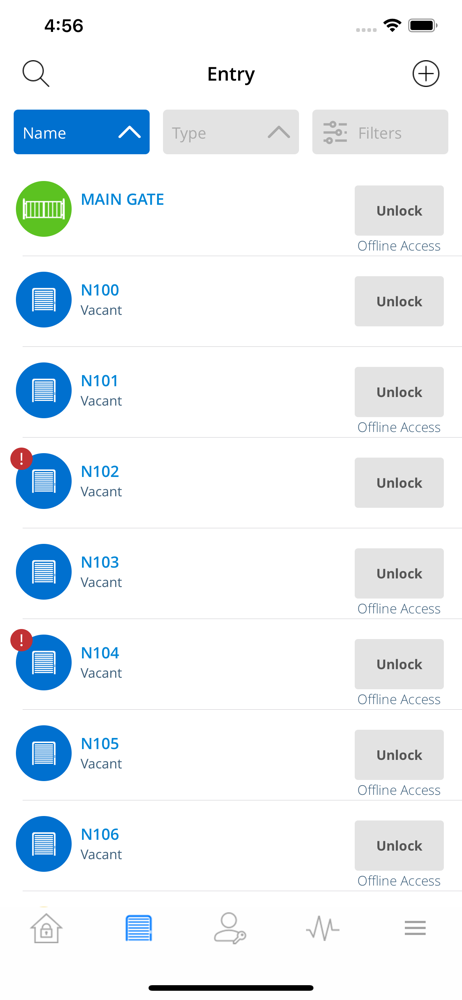Select the Entry units tab icon
462x1000 pixels.
139,928
